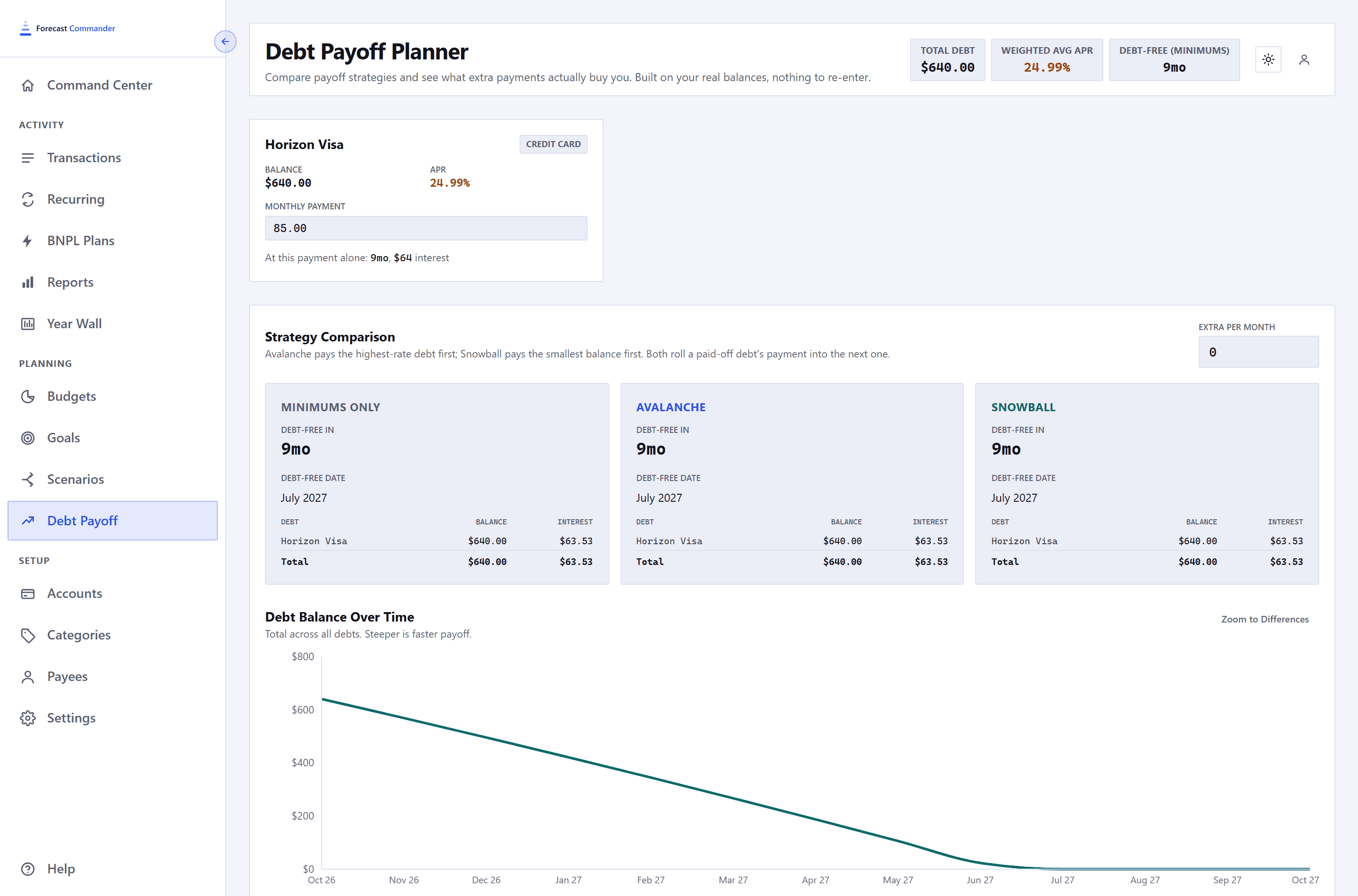Click the Forecast Commander logo icon
Image resolution: width=1358 pixels, height=896 pixels.
(x=26, y=29)
